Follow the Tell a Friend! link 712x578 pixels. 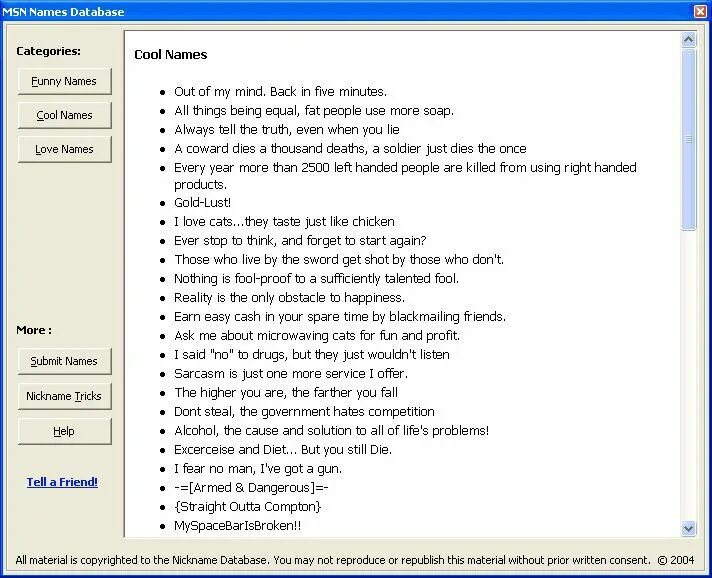(62, 482)
